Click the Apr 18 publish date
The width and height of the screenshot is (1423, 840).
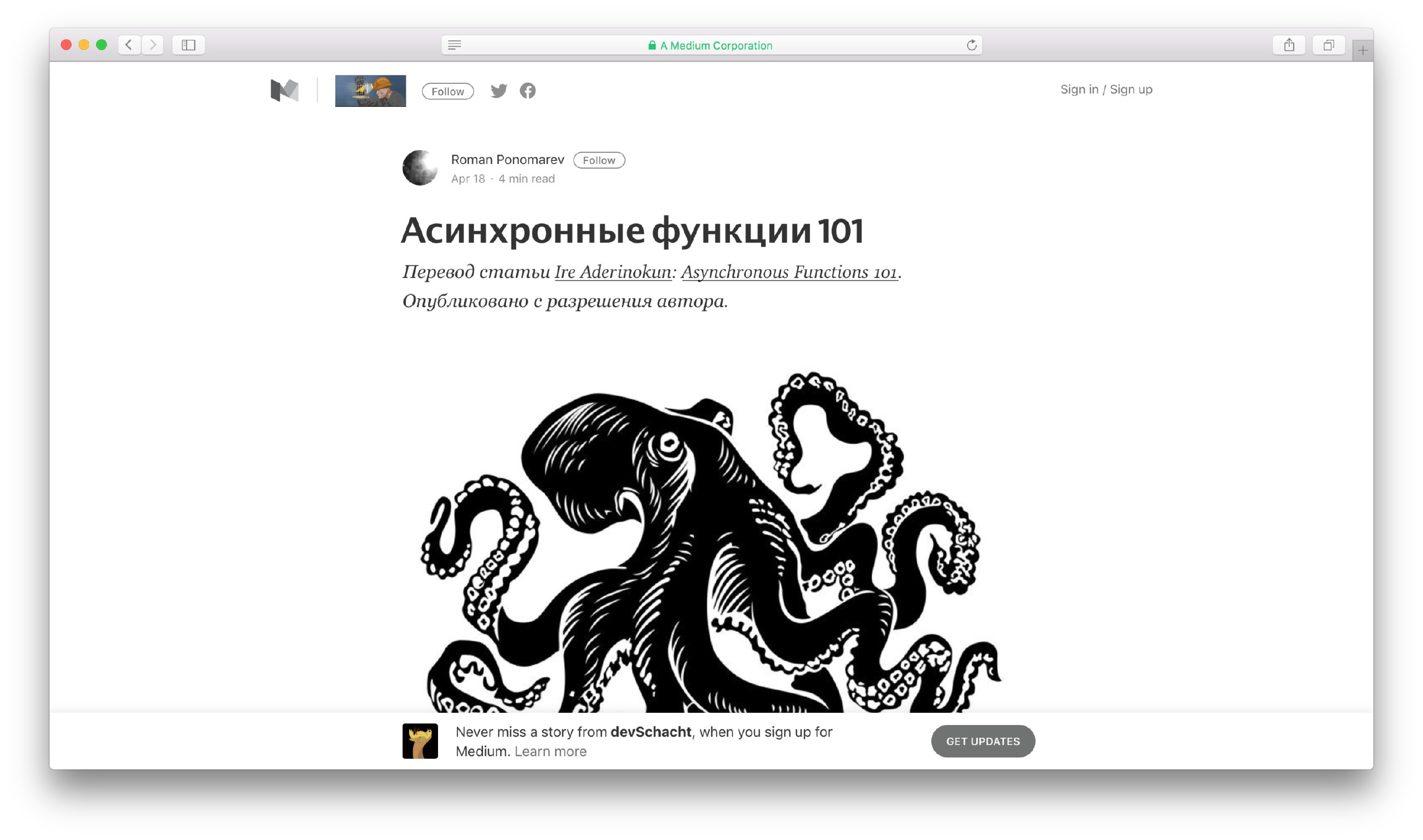(467, 179)
